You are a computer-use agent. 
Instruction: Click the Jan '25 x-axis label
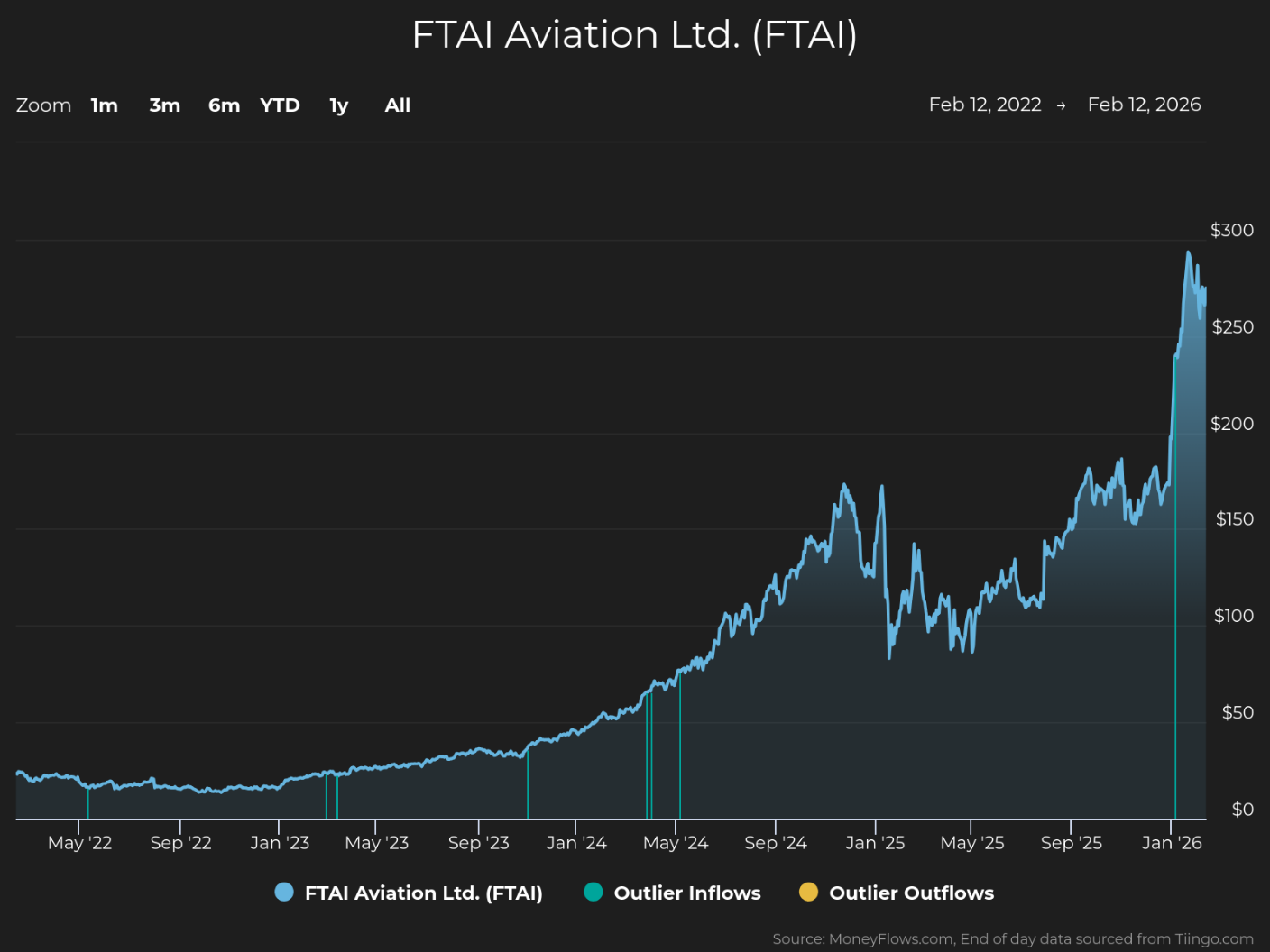(875, 842)
